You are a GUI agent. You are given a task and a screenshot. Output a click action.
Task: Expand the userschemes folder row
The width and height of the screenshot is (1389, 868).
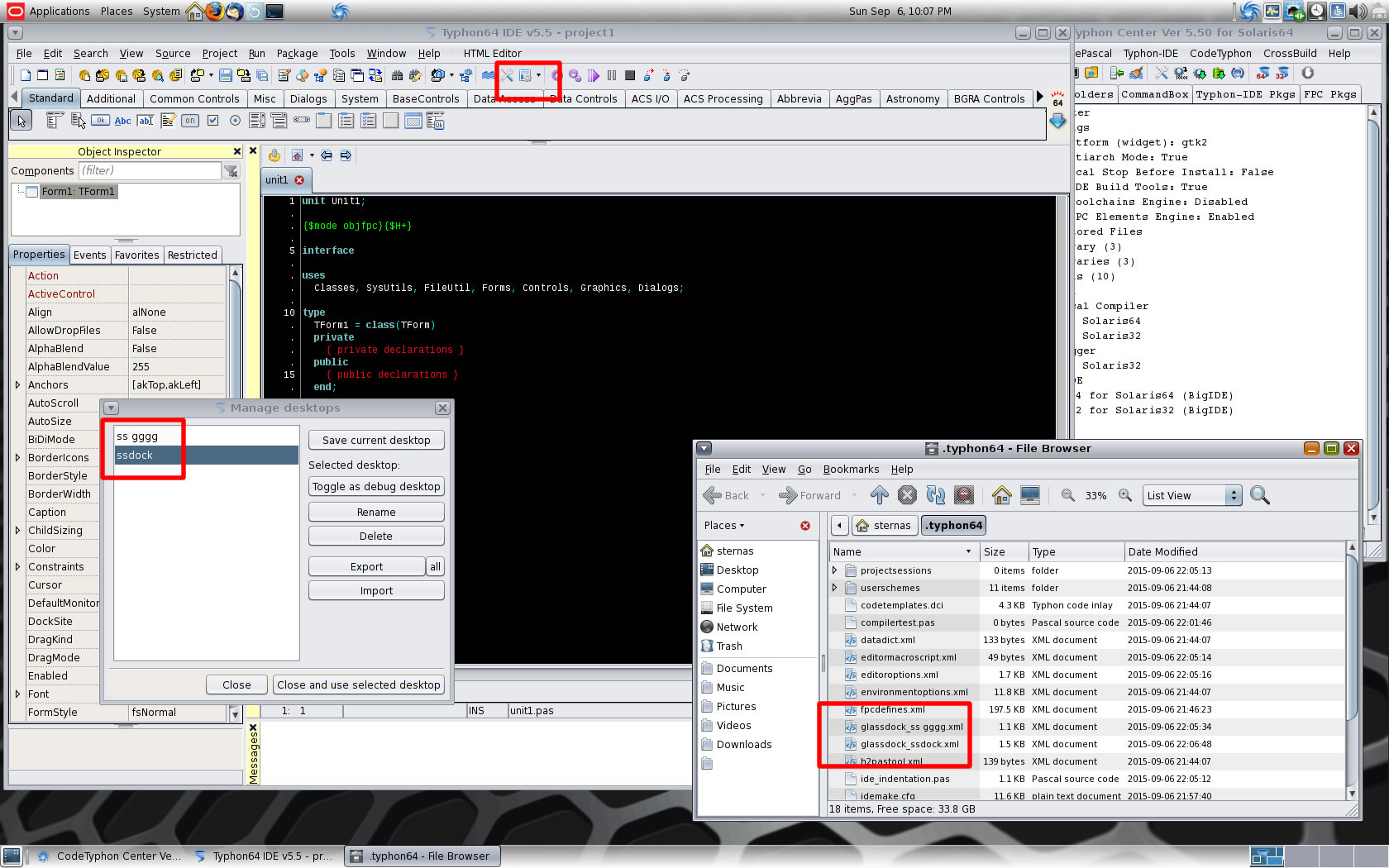(834, 588)
